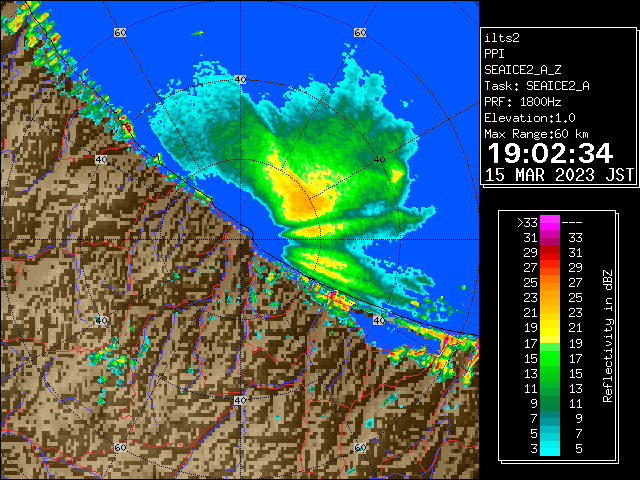Click the "---" label atop the legend

[572, 222]
